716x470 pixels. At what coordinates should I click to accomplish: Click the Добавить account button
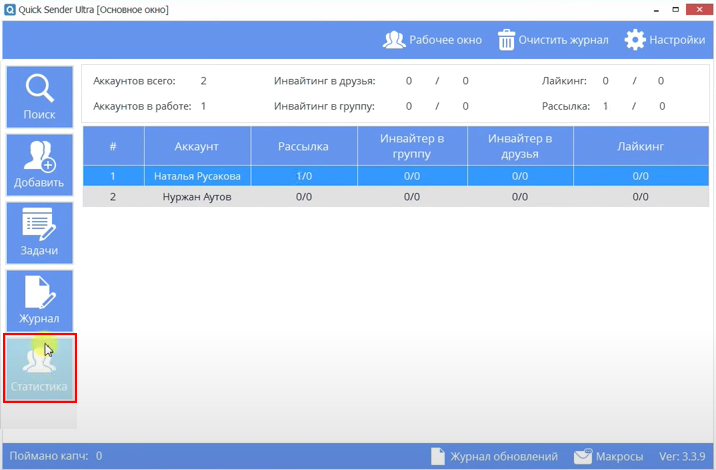coord(40,166)
